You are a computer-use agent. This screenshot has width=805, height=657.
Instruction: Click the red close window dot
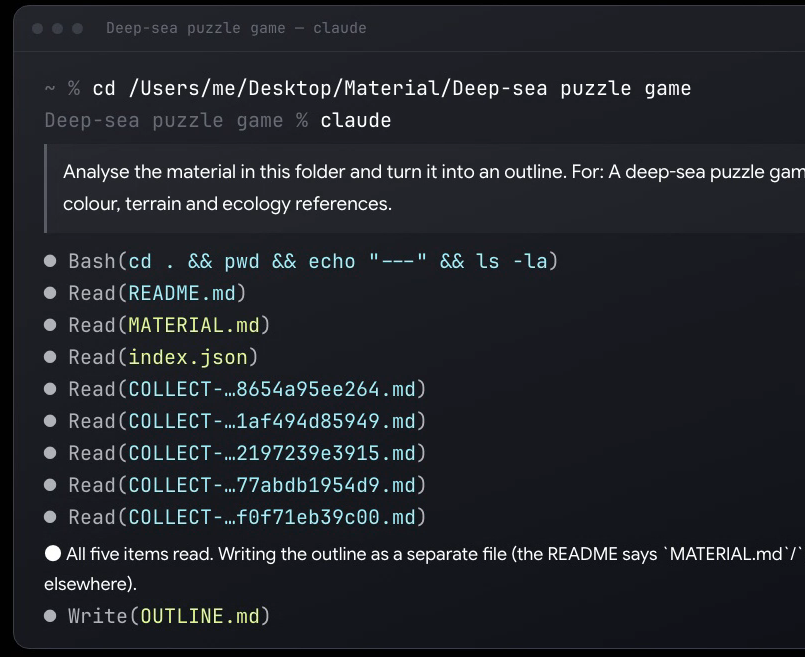(37, 28)
